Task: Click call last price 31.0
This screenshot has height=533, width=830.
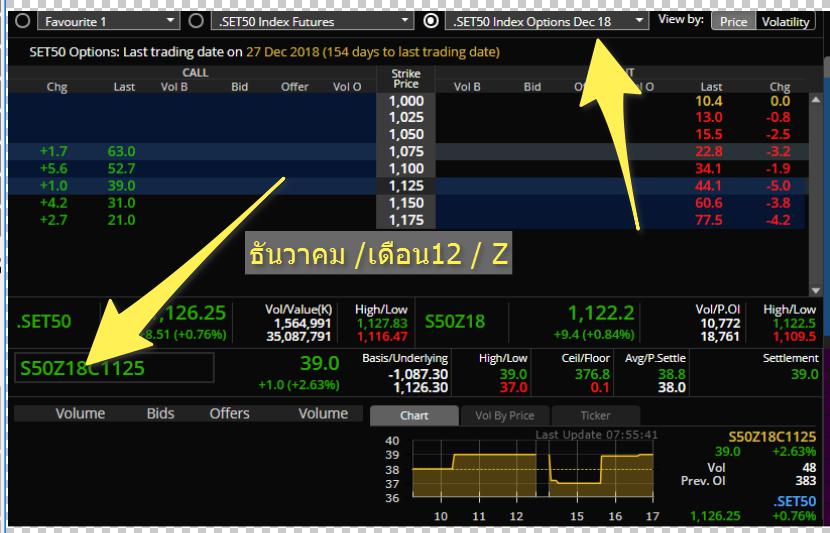Action: click(121, 203)
